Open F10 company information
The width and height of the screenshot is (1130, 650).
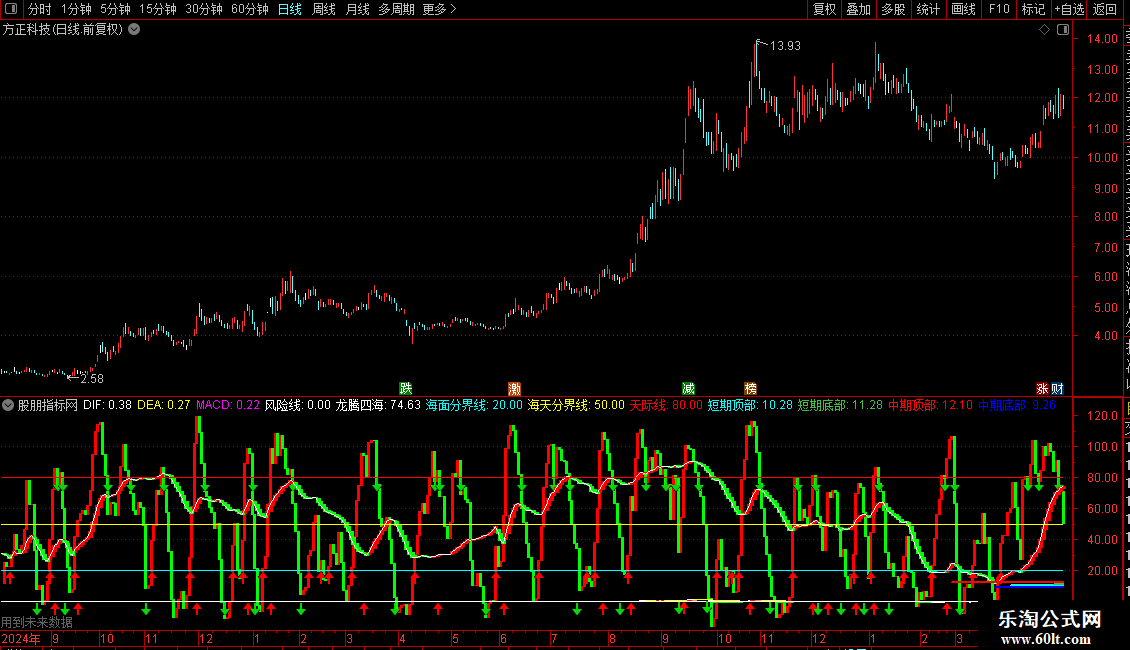pyautogui.click(x=999, y=9)
